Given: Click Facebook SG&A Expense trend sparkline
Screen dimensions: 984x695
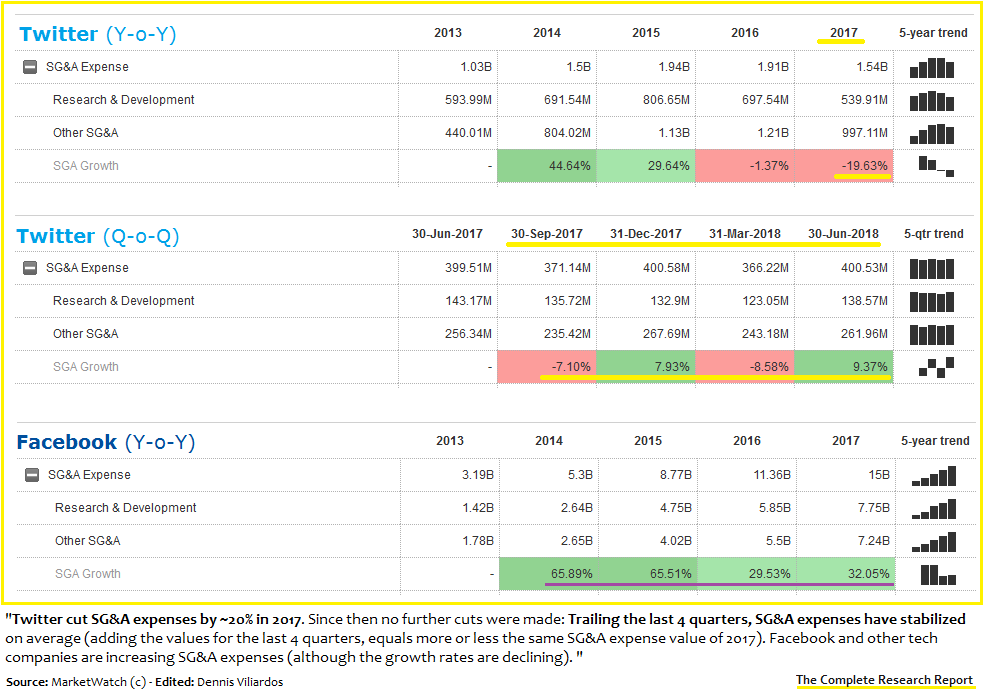Looking at the screenshot, I should coord(934,475).
